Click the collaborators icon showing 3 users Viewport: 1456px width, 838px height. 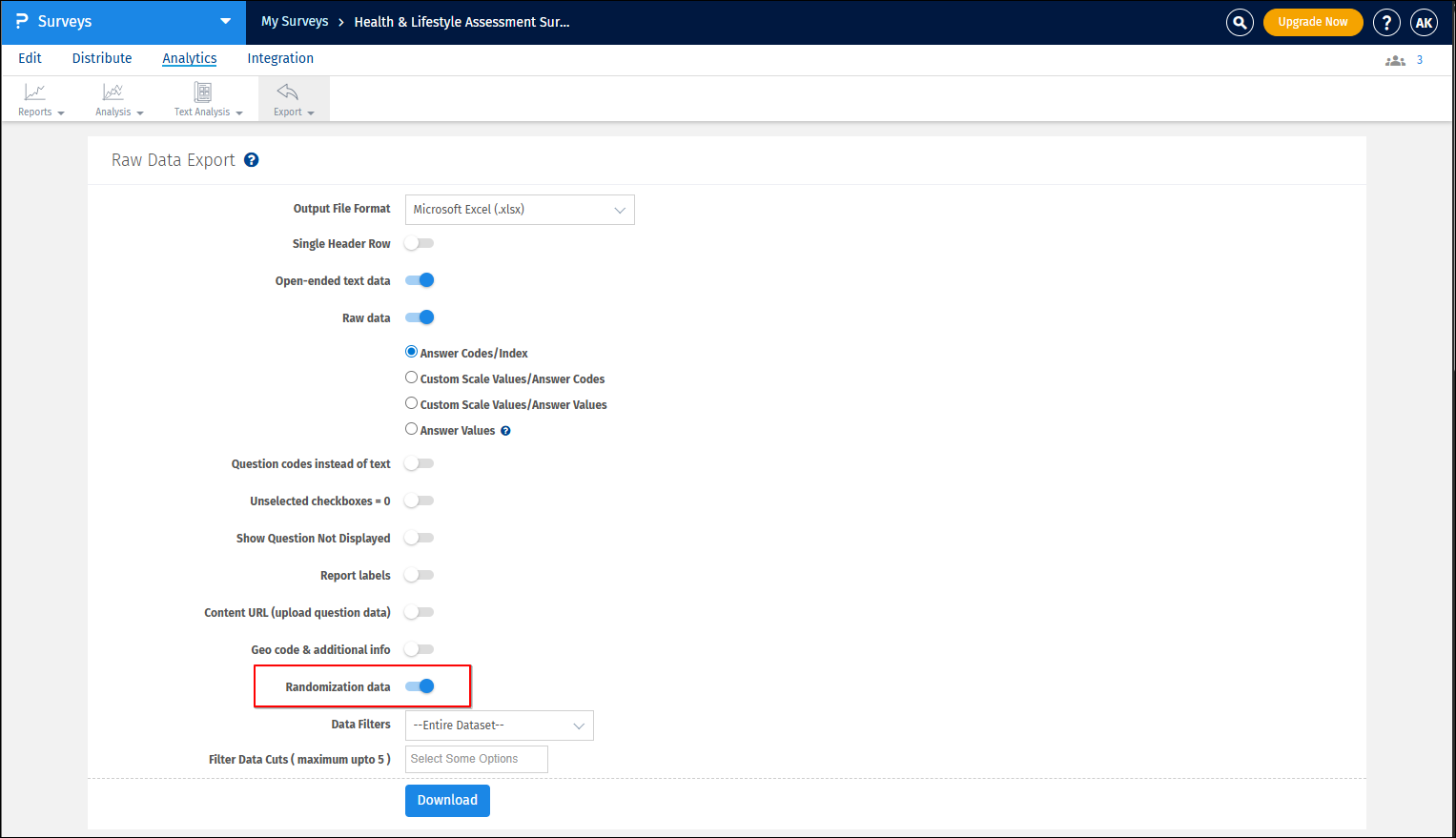pos(1395,59)
